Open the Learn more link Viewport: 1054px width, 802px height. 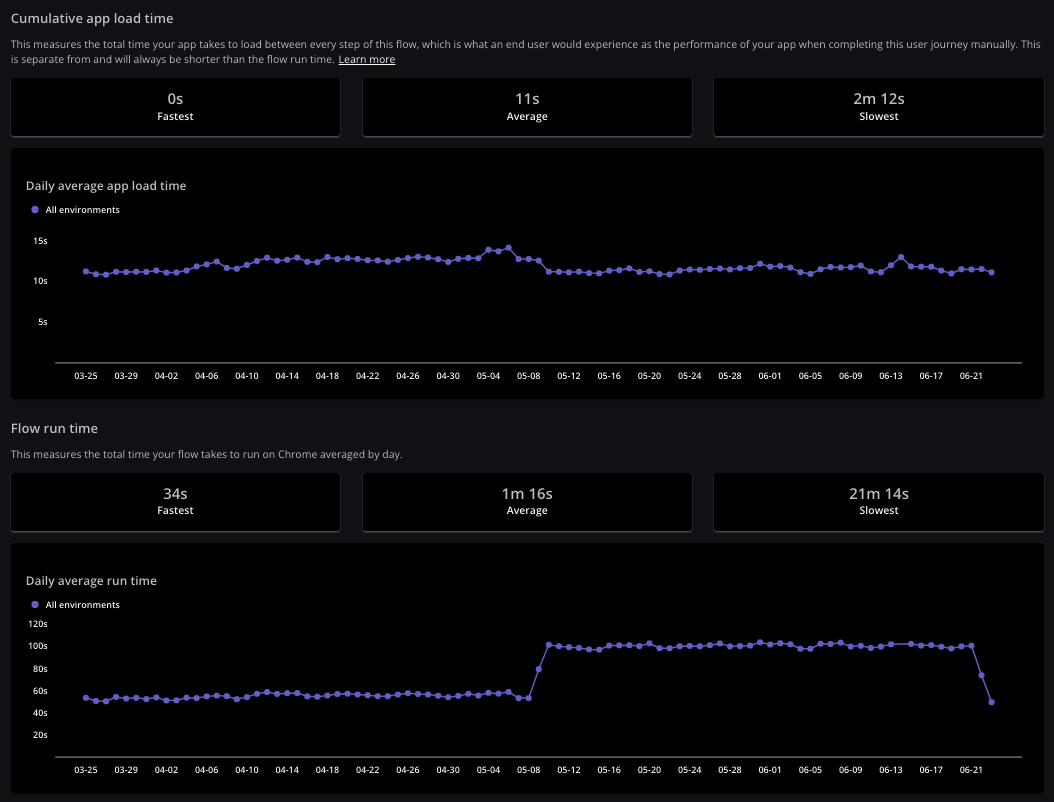366,60
